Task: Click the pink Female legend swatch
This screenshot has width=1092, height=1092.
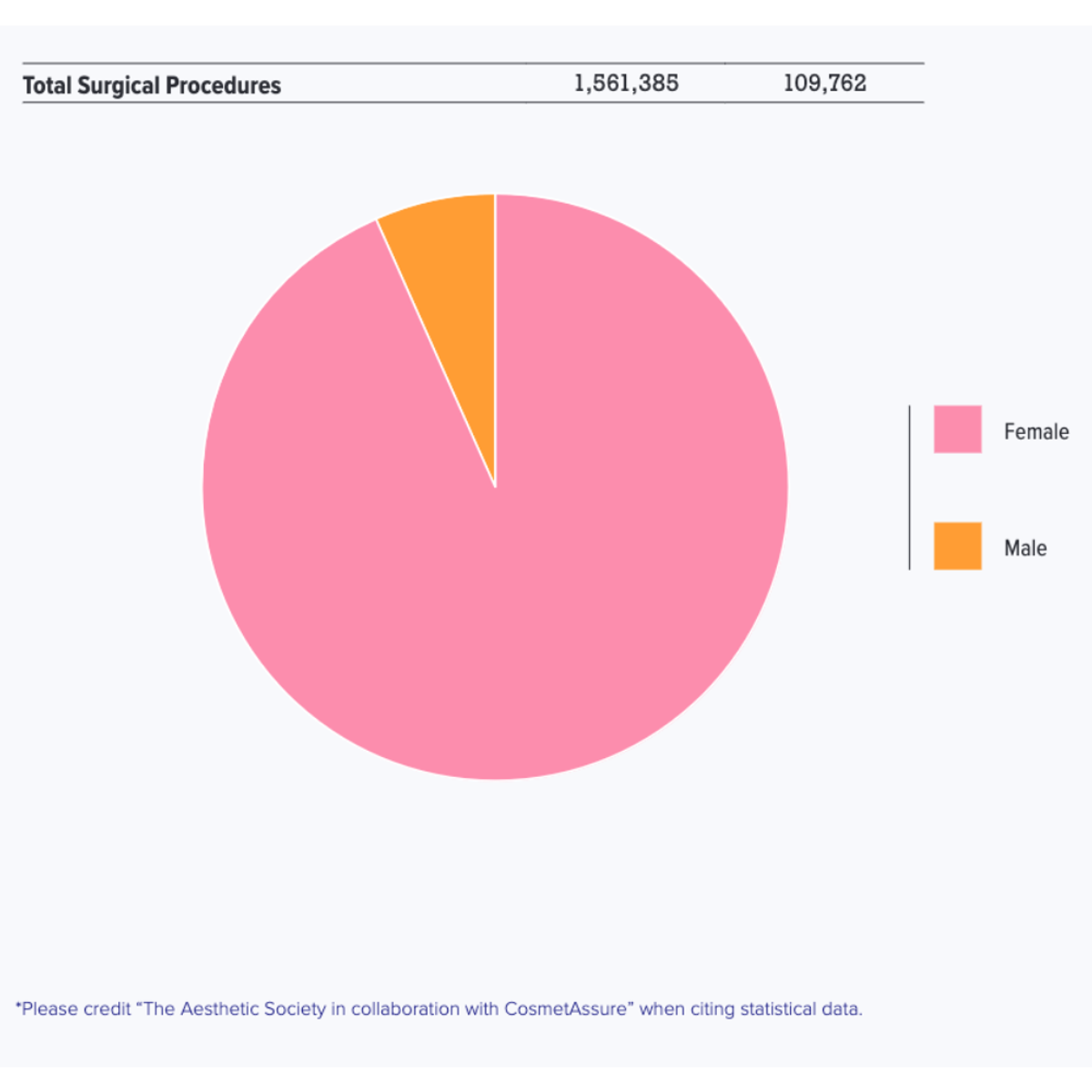Action: 957,430
